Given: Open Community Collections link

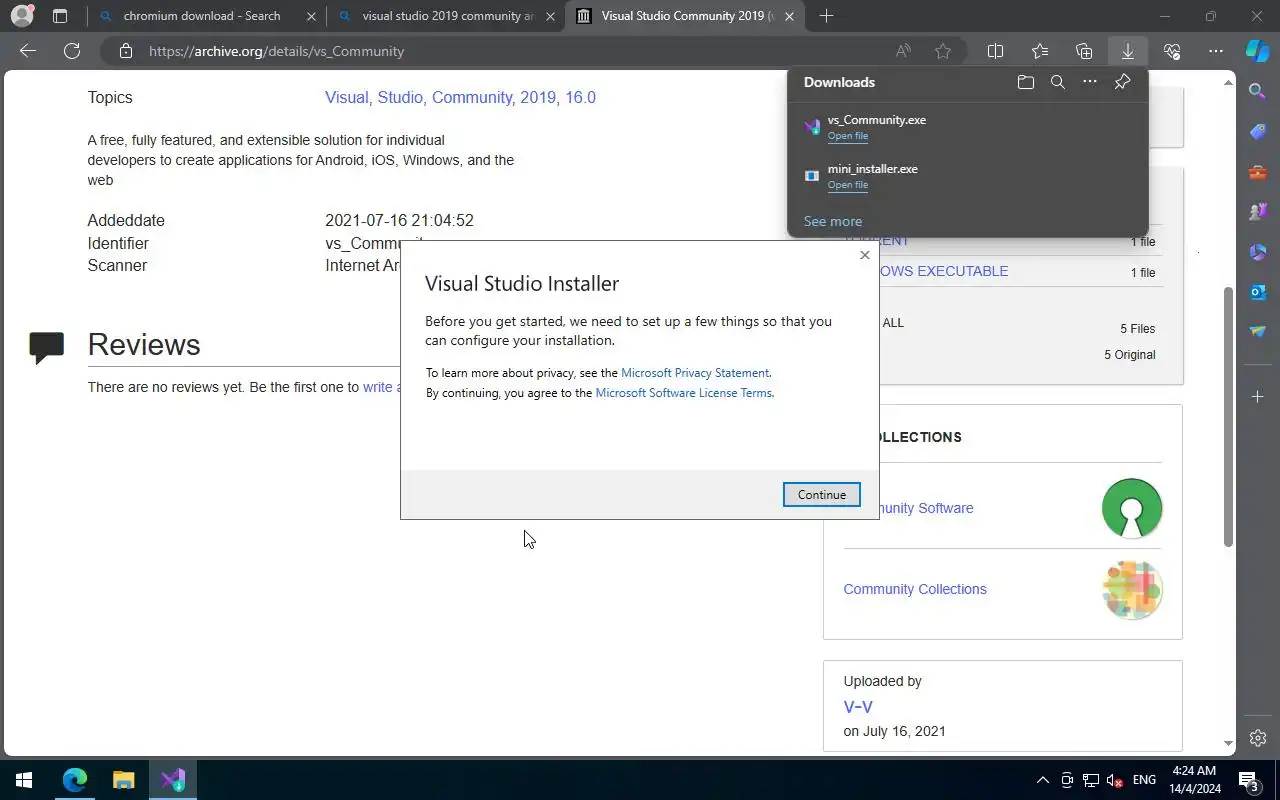Looking at the screenshot, I should pos(915,589).
